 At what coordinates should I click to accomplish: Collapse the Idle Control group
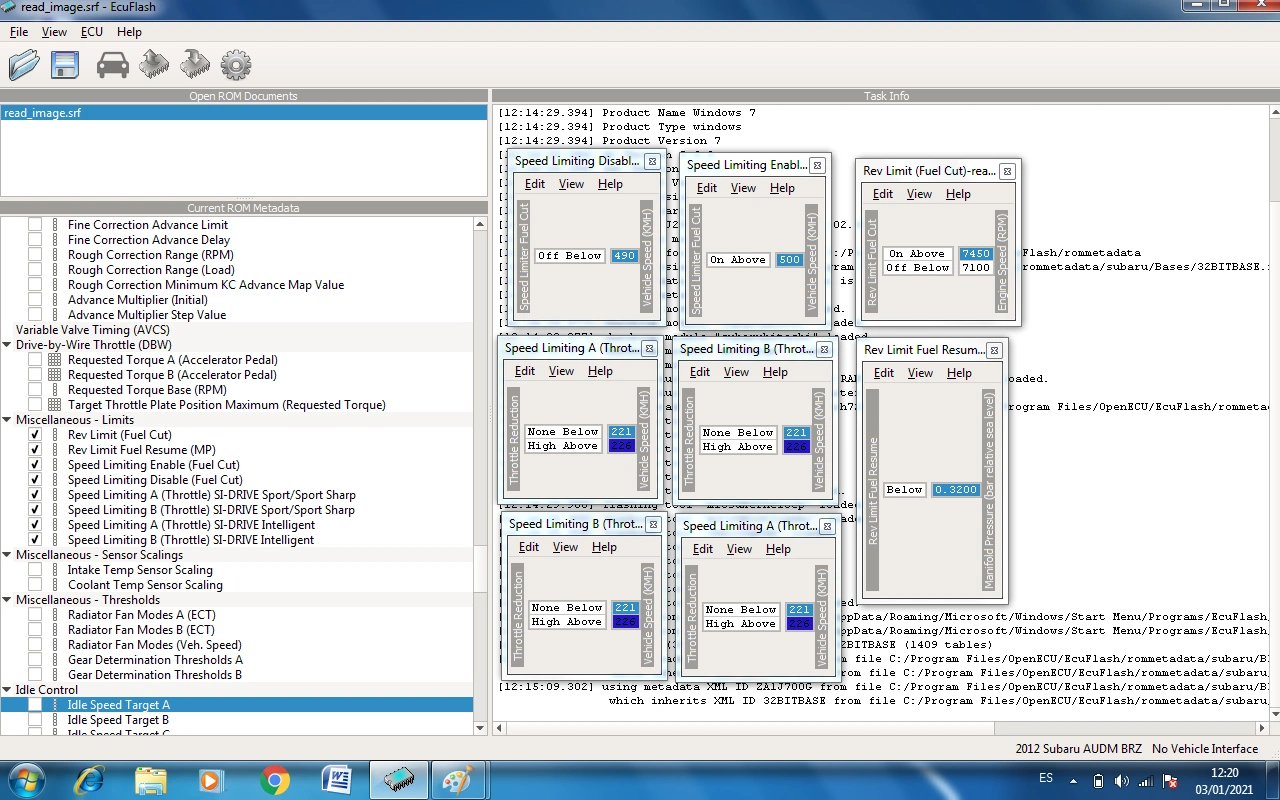click(x=7, y=690)
